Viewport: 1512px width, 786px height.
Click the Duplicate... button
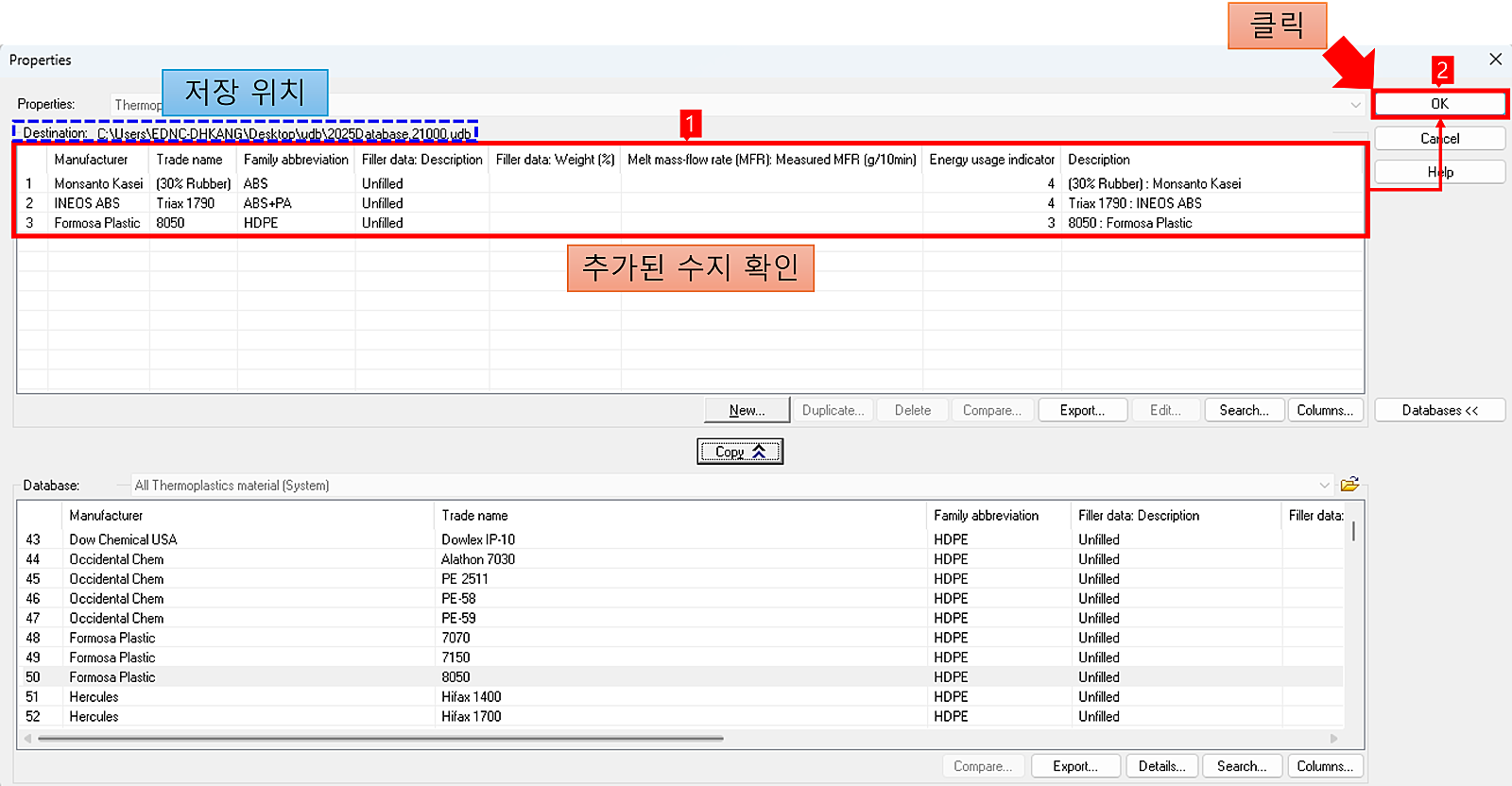click(x=833, y=410)
